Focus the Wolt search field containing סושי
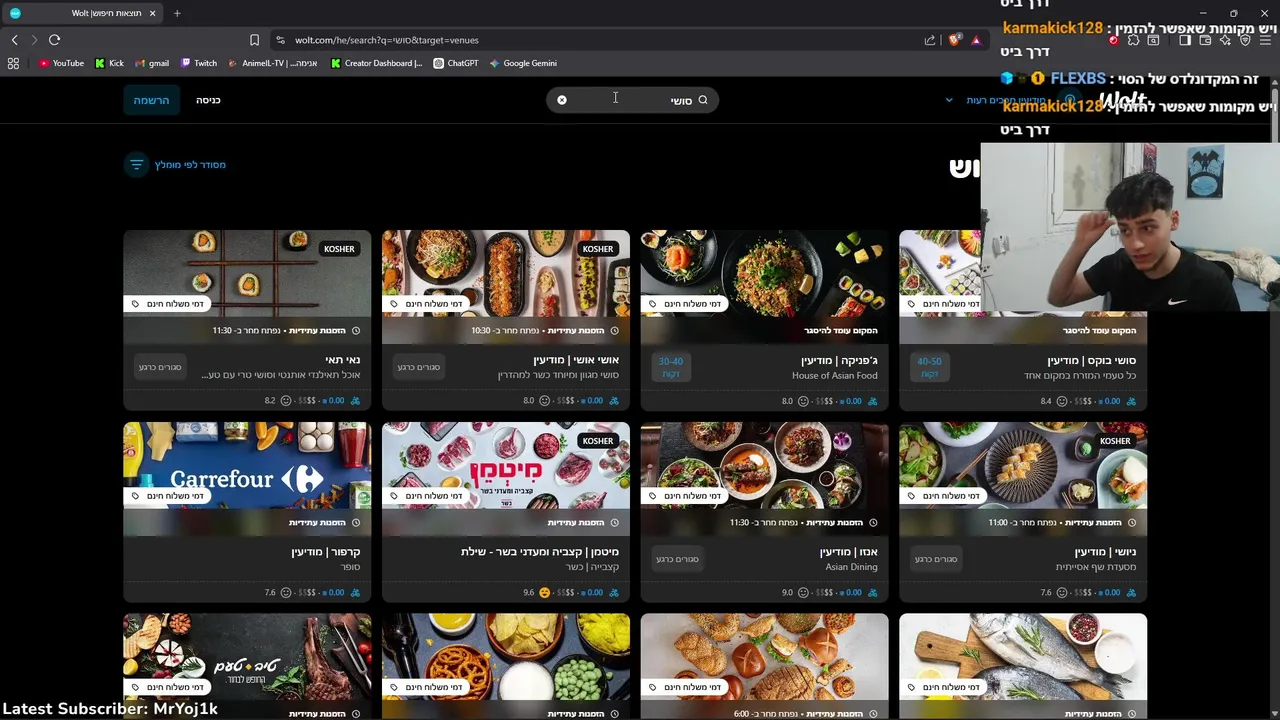Image resolution: width=1280 pixels, height=720 pixels. 632,100
